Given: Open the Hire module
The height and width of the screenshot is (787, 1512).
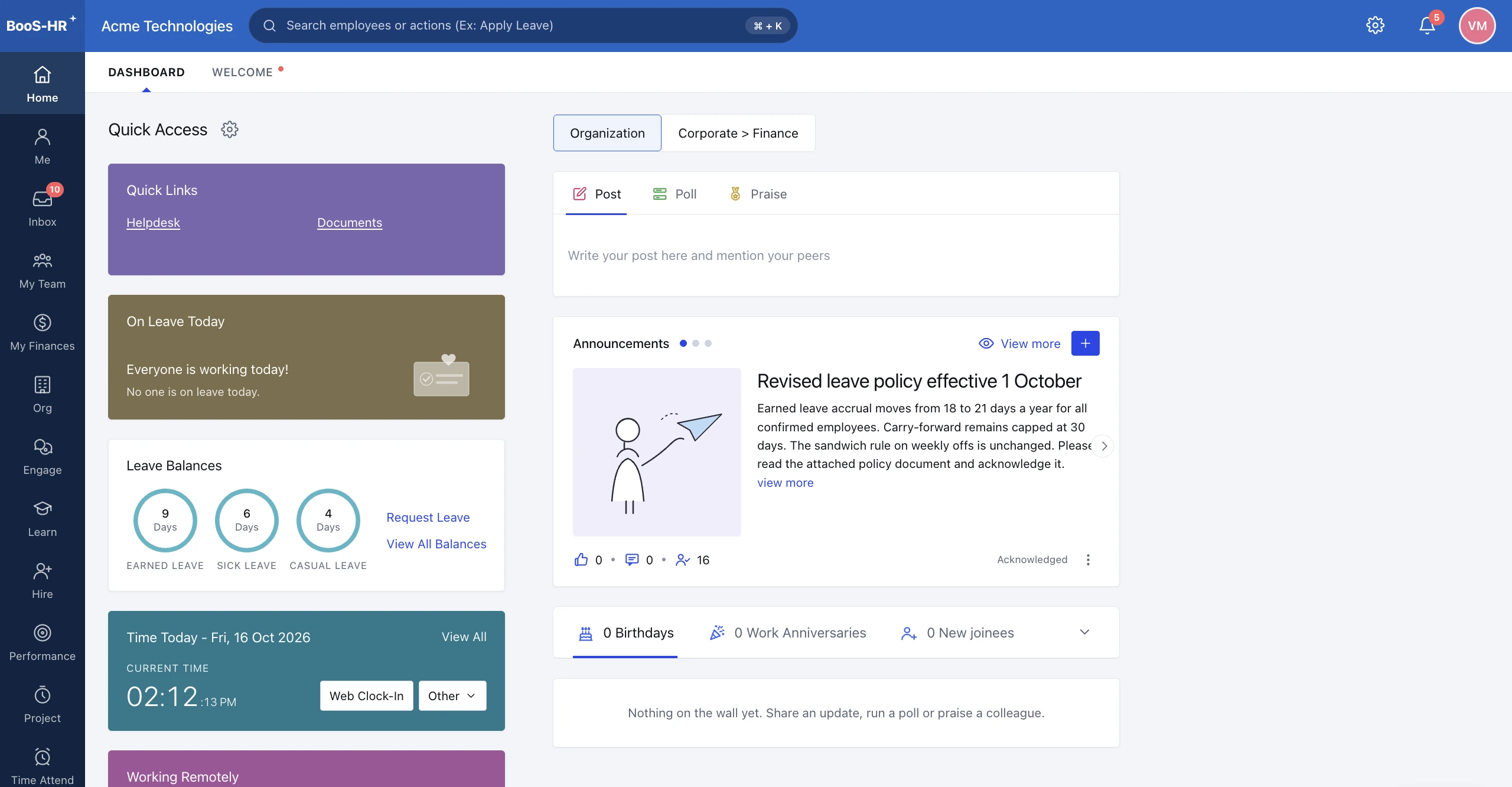Looking at the screenshot, I should 43,580.
